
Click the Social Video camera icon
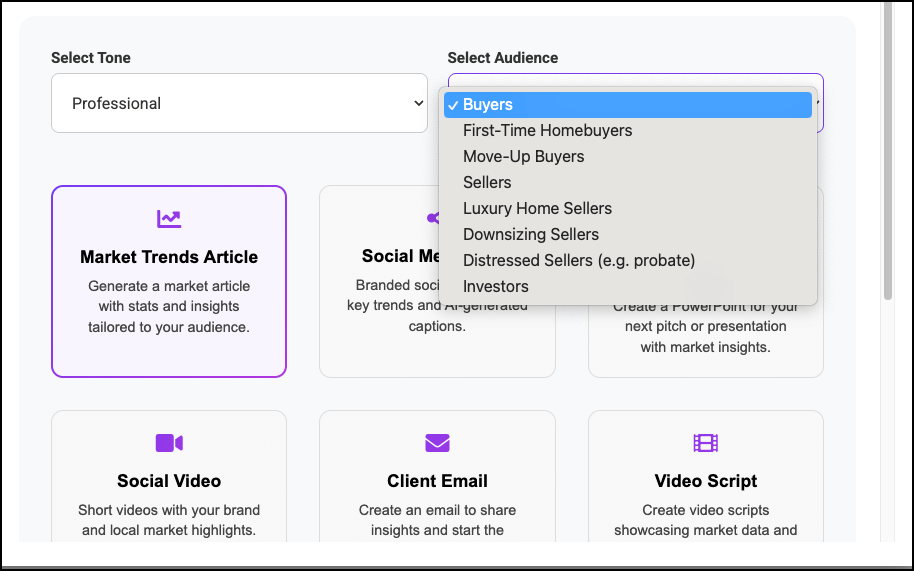(169, 443)
